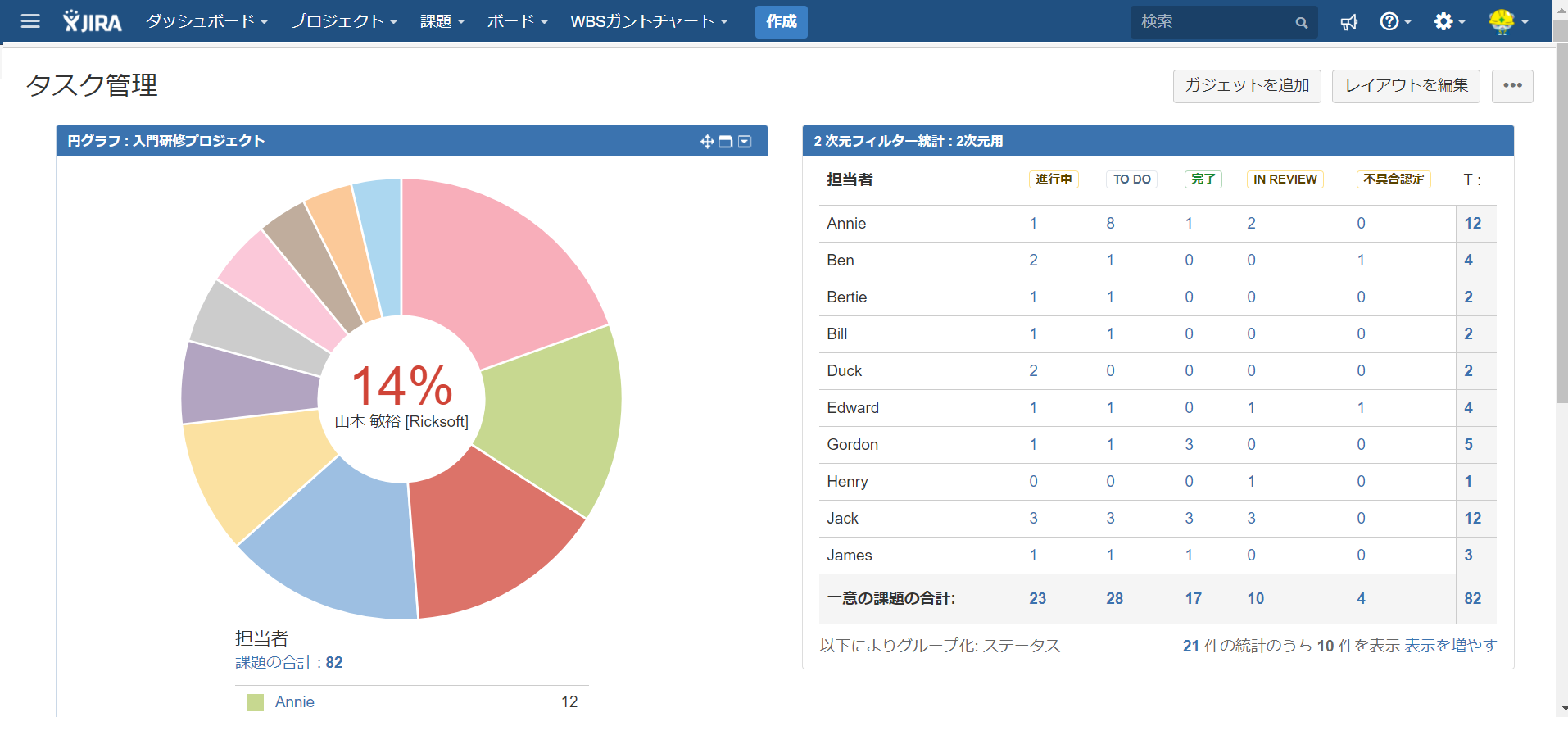Click the 2次元フィルター統計 gadget title

[x=908, y=141]
